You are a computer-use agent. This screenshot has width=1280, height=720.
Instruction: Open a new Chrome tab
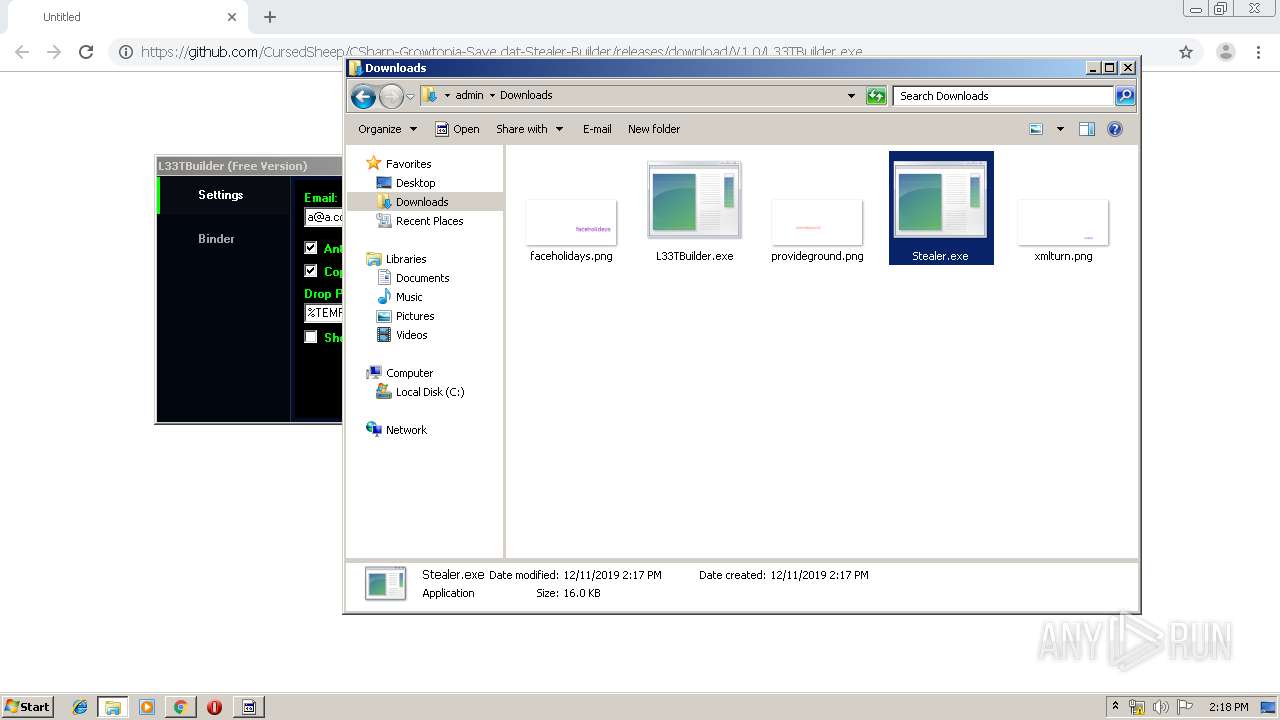(270, 17)
